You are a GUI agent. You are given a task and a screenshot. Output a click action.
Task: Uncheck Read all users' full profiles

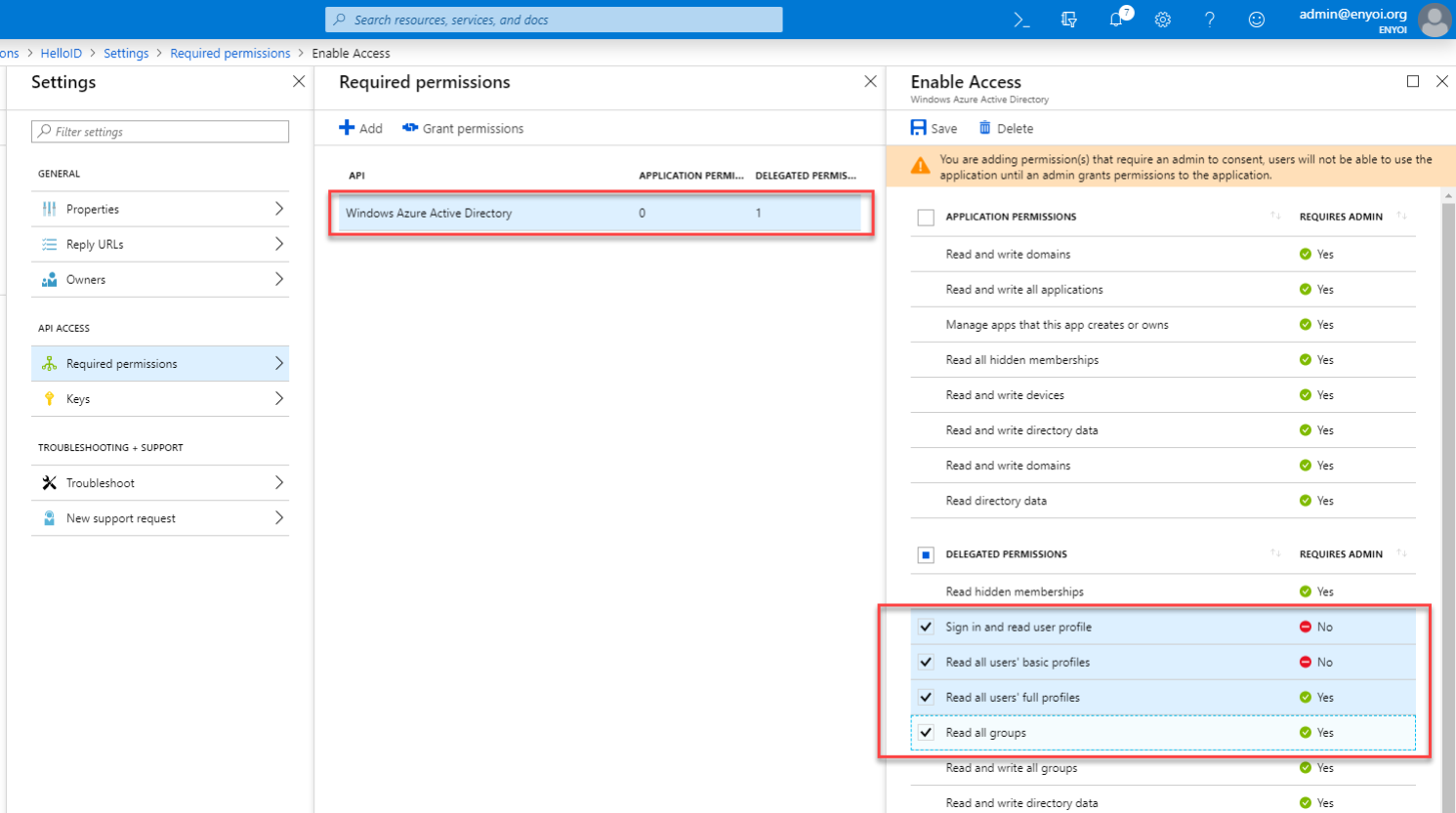[926, 697]
